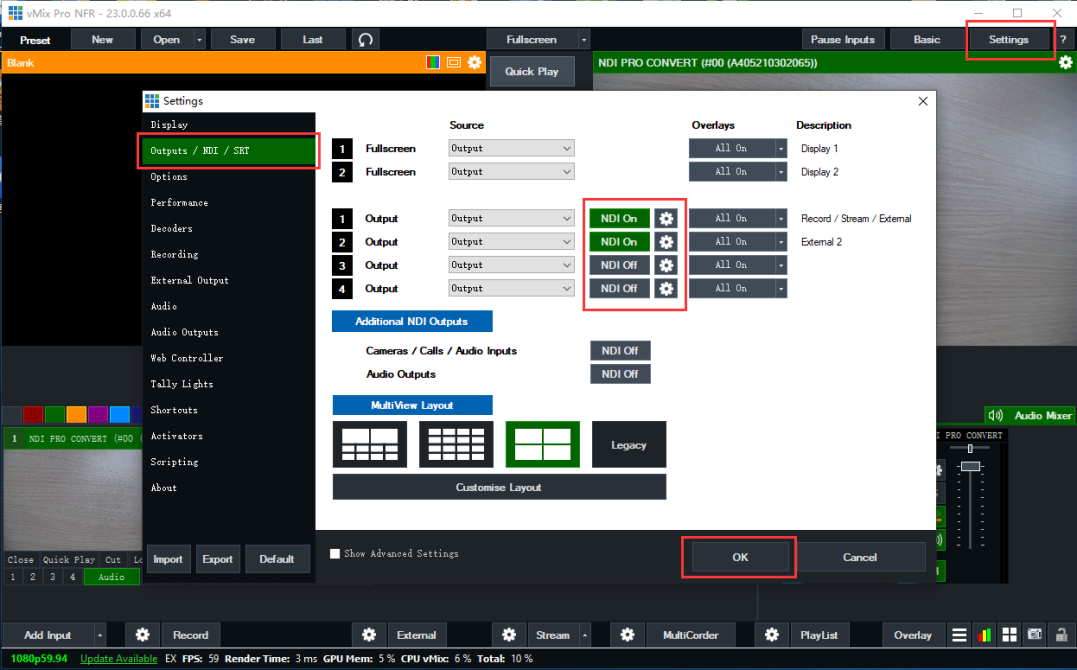Select the eight-tile MultiView layout icon

click(x=370, y=445)
